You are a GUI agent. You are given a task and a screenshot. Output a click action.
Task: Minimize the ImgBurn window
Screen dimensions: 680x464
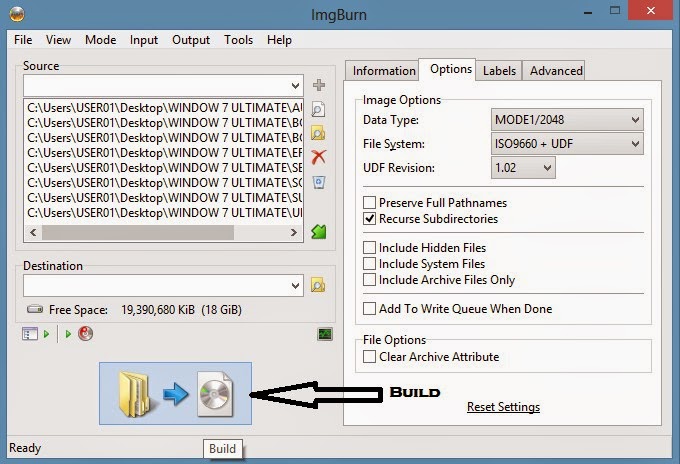coord(588,12)
